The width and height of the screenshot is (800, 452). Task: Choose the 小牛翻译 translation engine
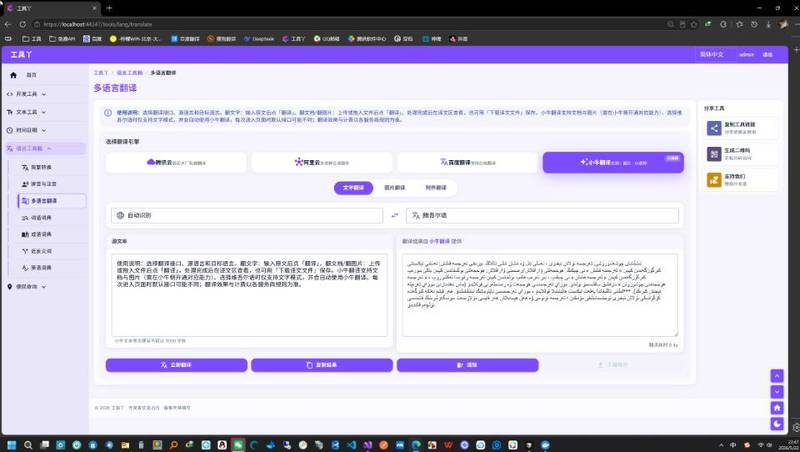pyautogui.click(x=613, y=162)
